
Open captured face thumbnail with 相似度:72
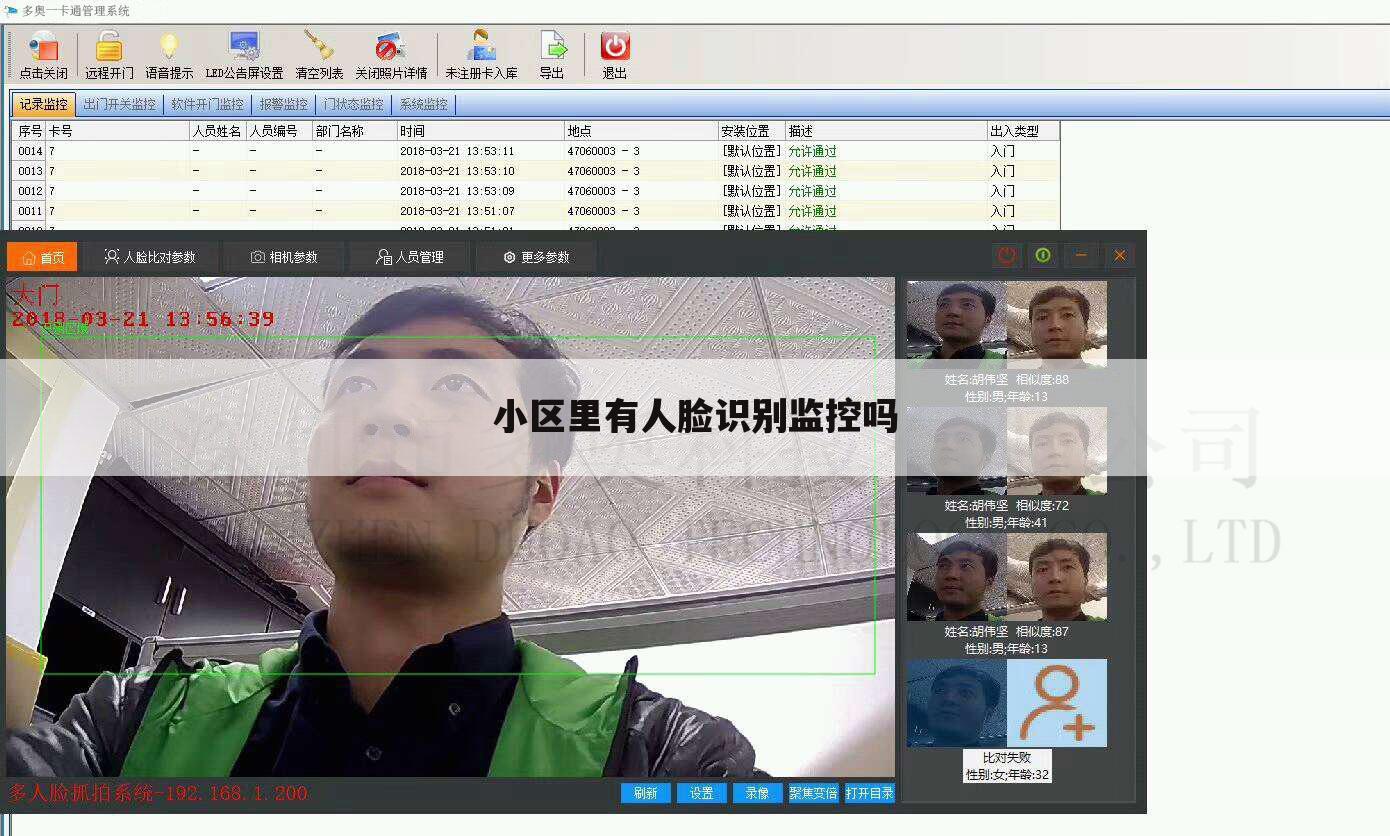(956, 451)
